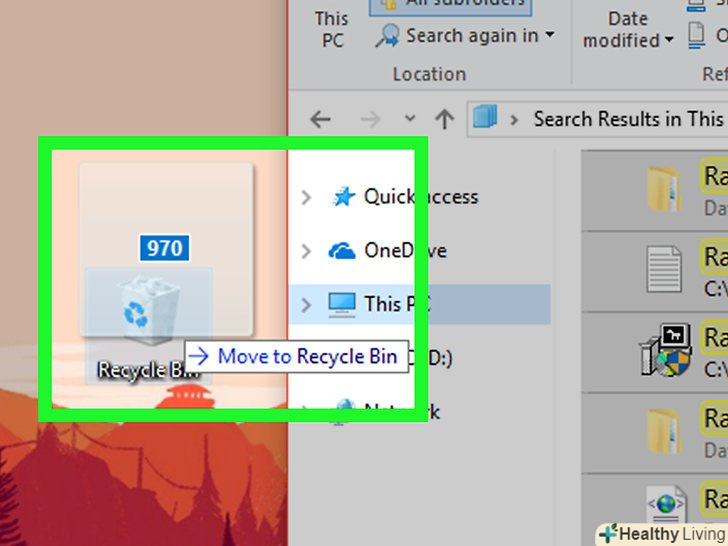Click the back arrow in File Explorer

coord(320,119)
